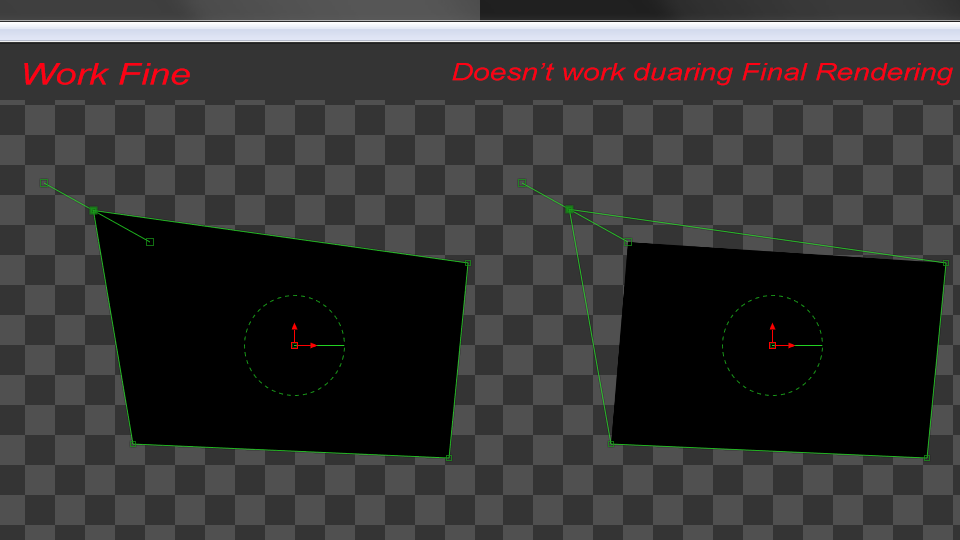Select the right shape's bottom-right control point
The height and width of the screenshot is (540, 960).
click(927, 458)
